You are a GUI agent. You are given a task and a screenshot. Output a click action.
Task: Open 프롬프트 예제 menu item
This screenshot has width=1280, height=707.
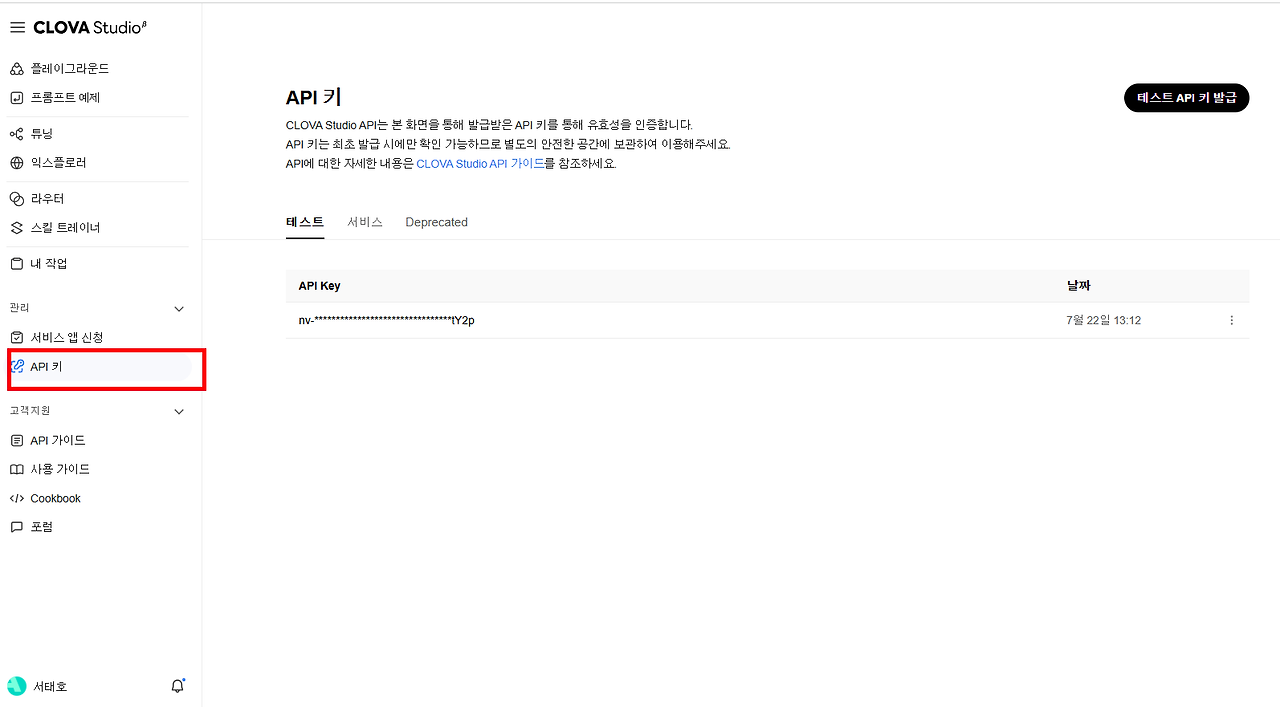65,98
